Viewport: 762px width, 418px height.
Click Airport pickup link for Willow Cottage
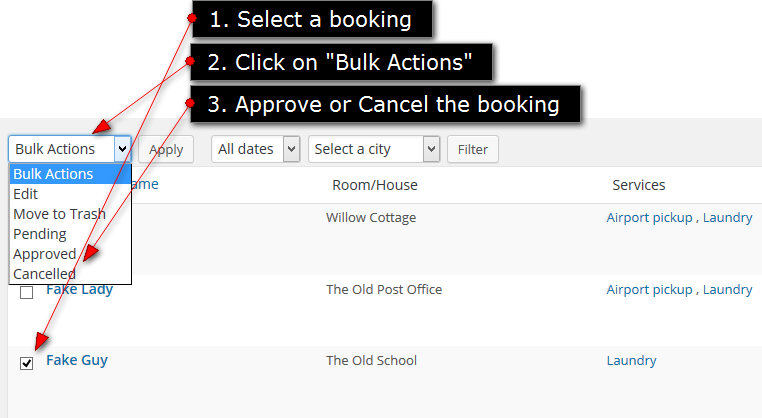[x=649, y=218]
